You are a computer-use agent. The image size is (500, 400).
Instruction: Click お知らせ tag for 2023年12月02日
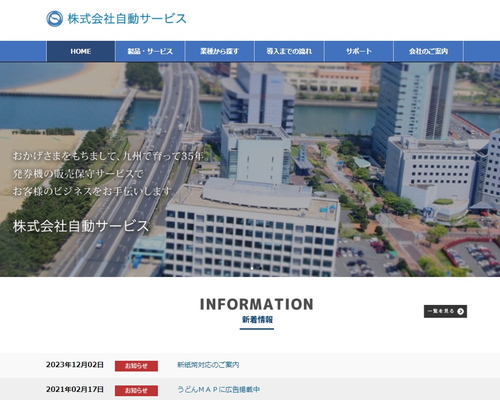(x=136, y=366)
